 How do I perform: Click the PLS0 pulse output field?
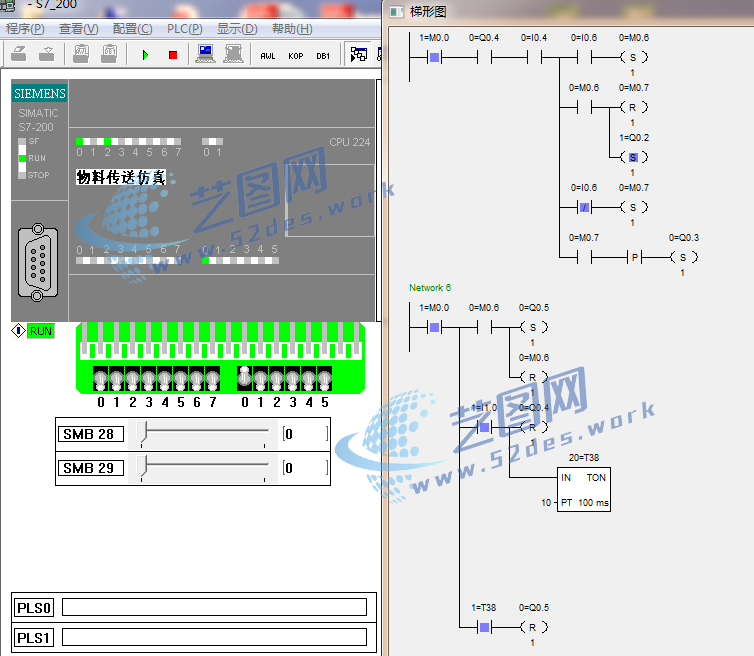214,607
